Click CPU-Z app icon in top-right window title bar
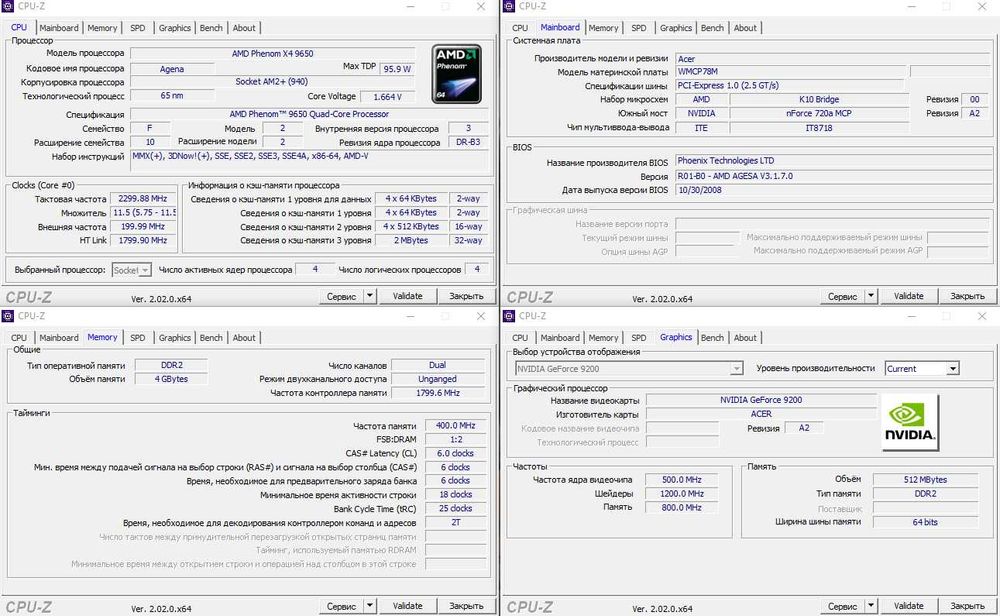The width and height of the screenshot is (1000, 616). [x=509, y=6]
